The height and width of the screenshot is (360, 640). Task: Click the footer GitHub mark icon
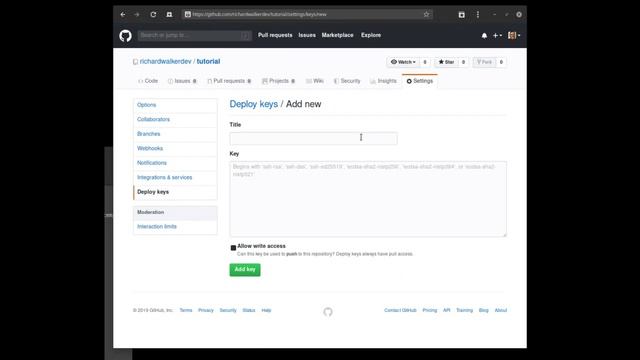coord(328,312)
